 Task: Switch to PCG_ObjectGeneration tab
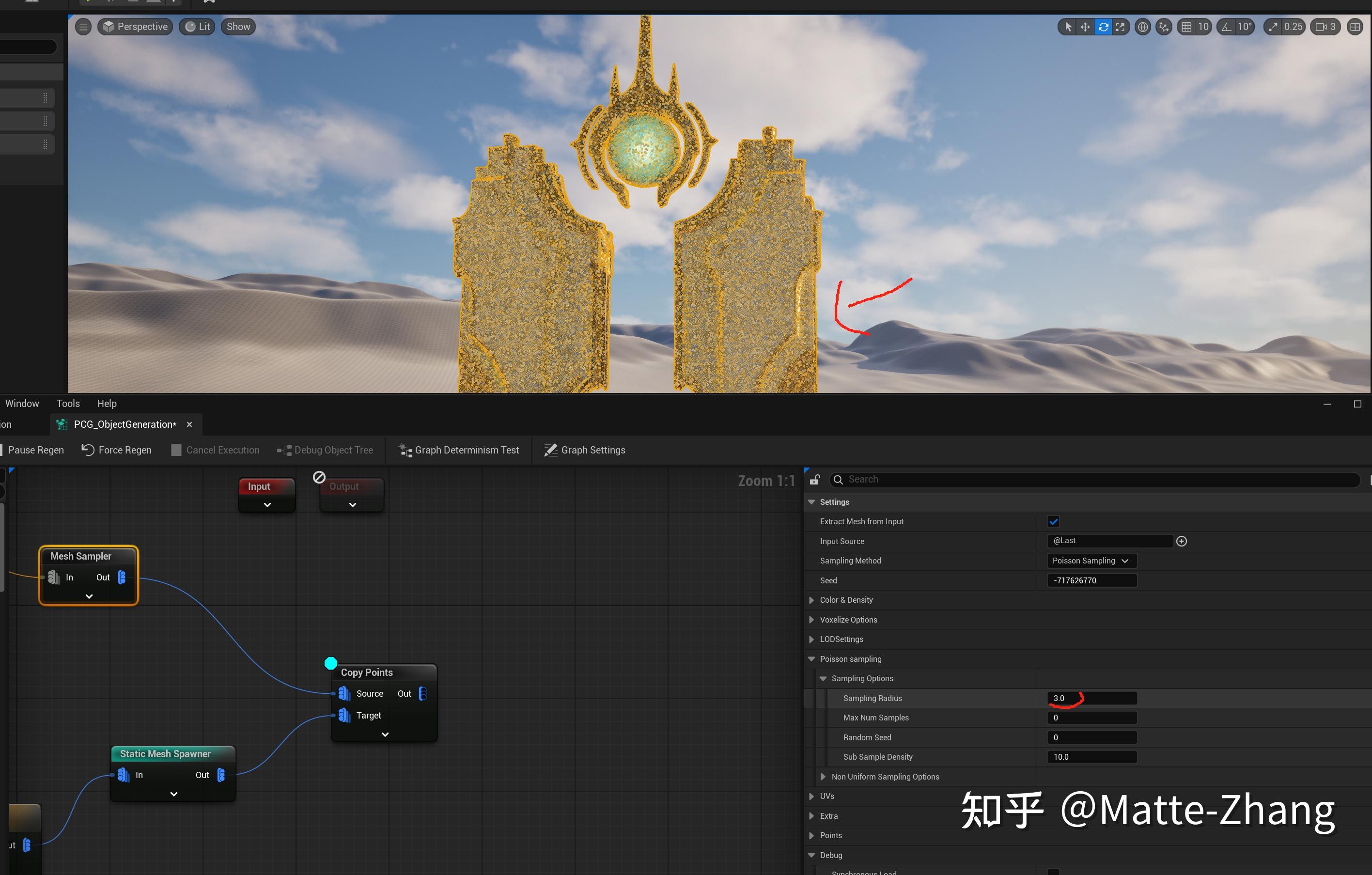coord(125,424)
